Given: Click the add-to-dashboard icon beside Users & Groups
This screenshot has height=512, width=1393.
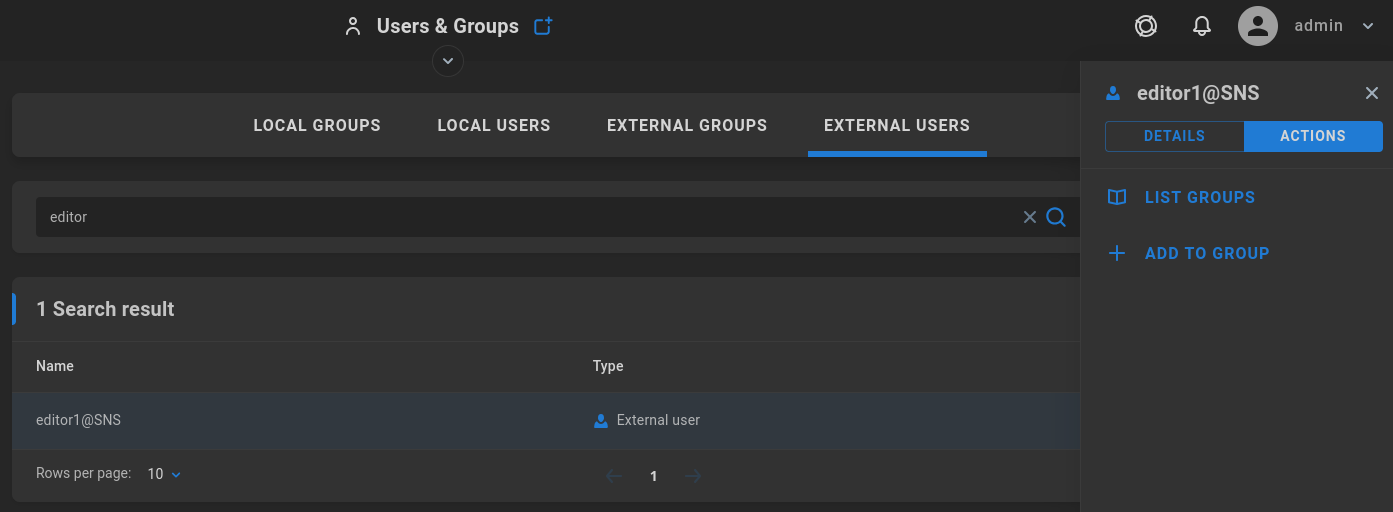Looking at the screenshot, I should (x=543, y=26).
